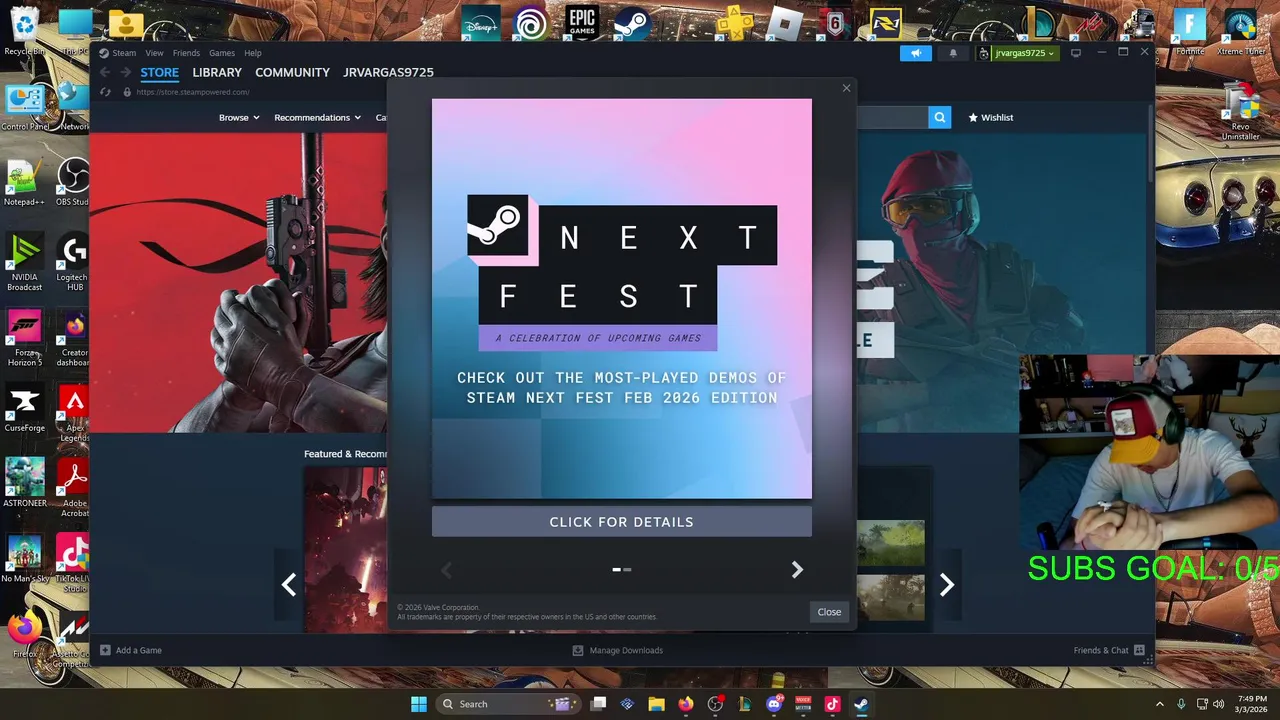1280x720 pixels.
Task: Launch No Man's Sky from the desktop
Action: coord(24,558)
